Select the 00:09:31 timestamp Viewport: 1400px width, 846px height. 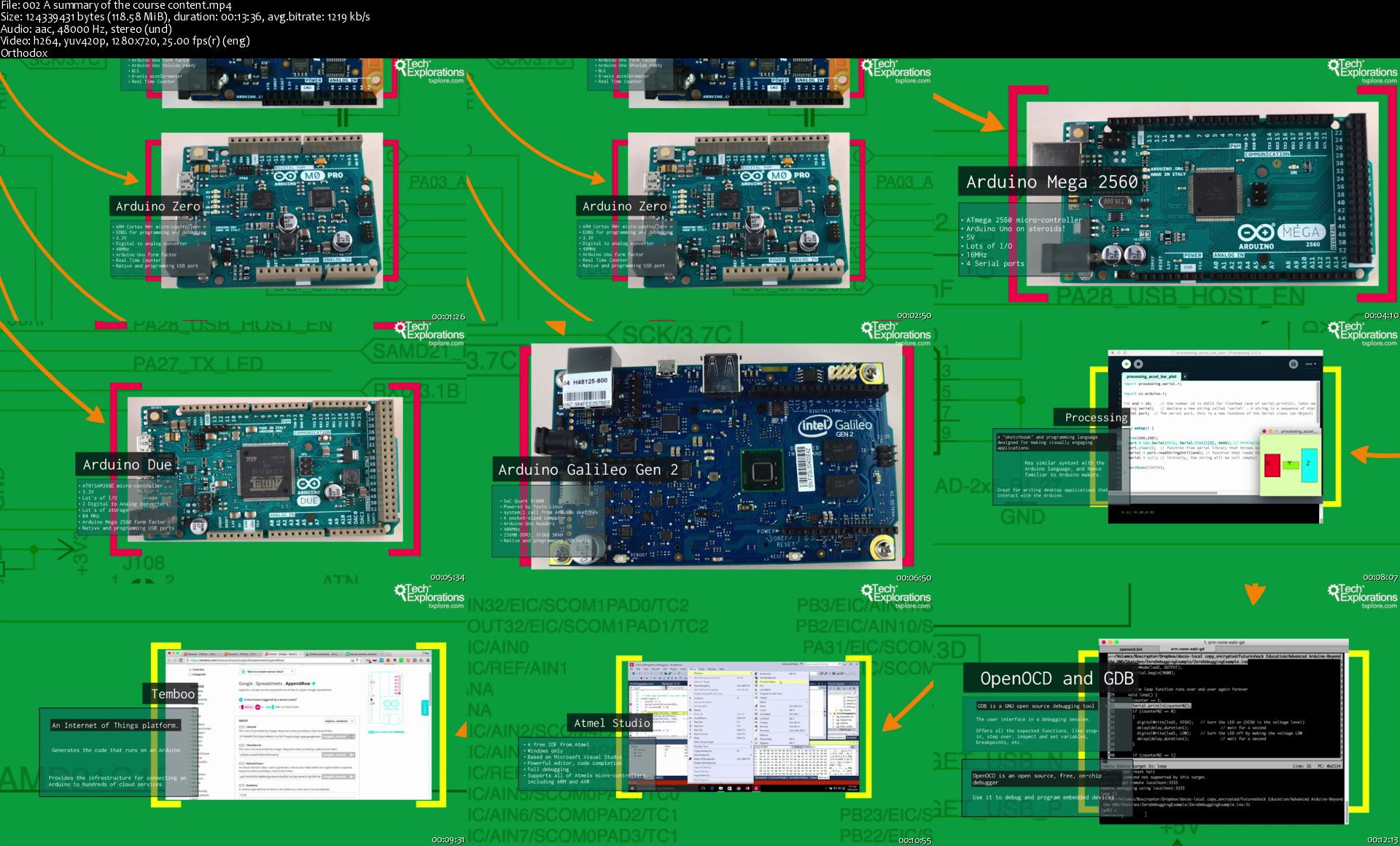[x=448, y=840]
